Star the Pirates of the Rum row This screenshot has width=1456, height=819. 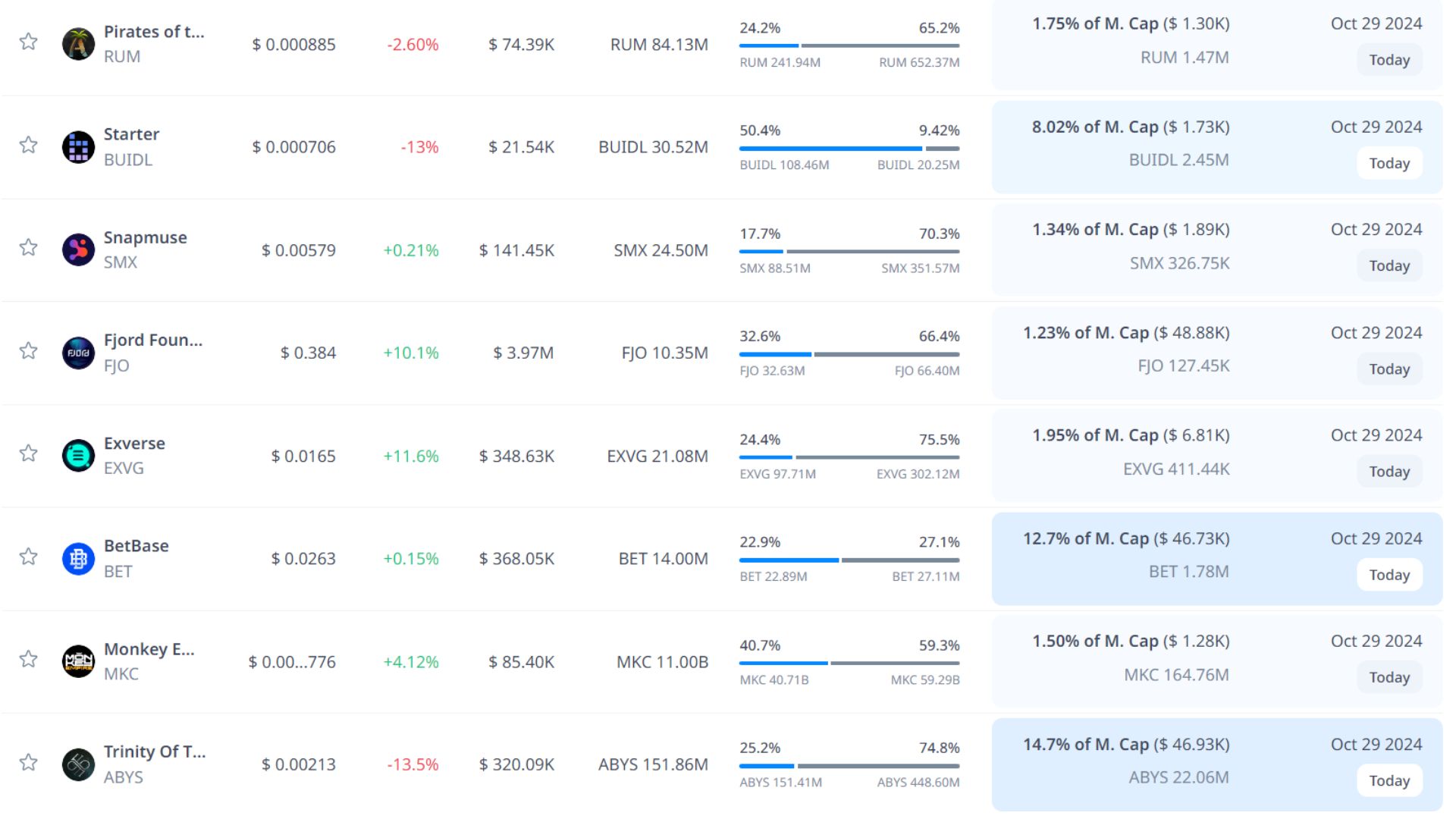[29, 41]
